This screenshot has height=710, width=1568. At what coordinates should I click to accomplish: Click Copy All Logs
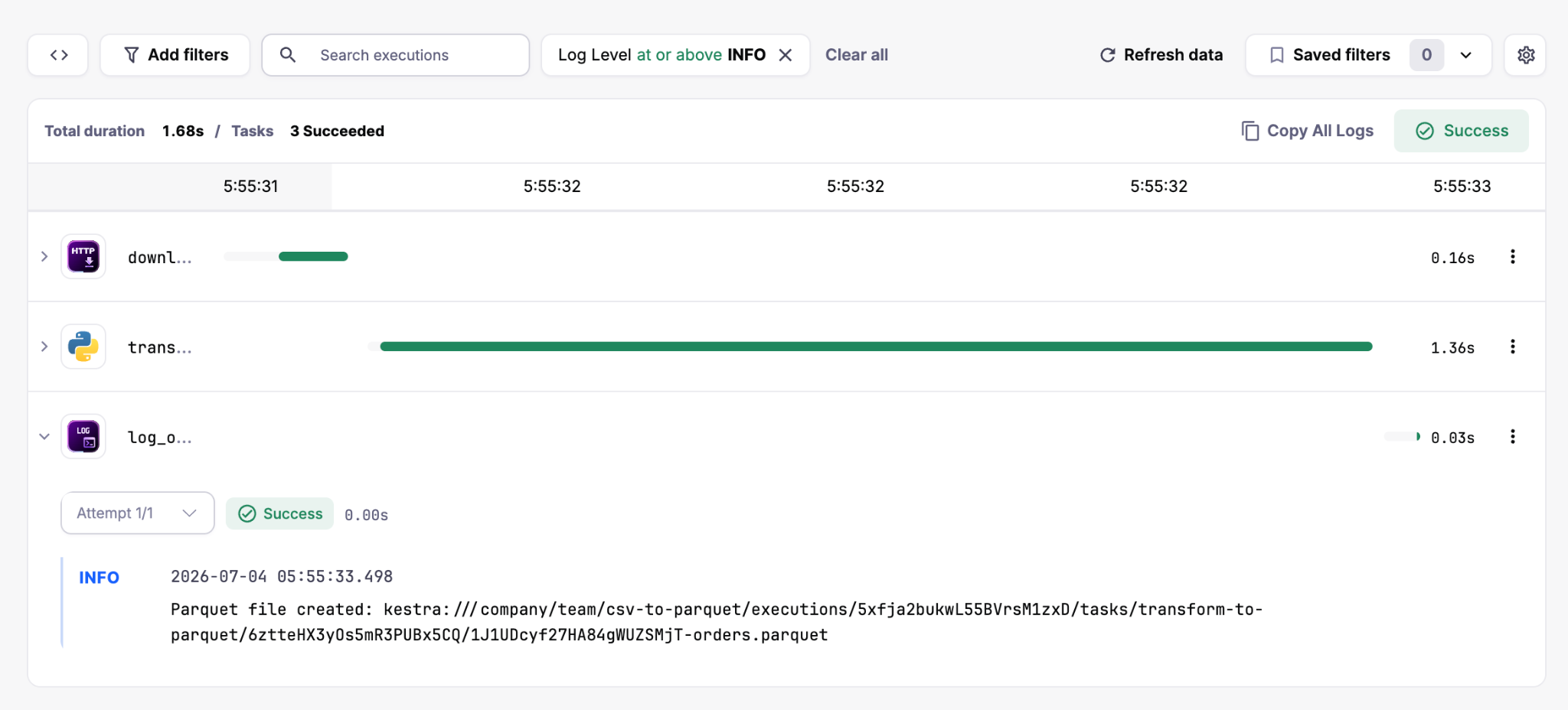tap(1308, 131)
